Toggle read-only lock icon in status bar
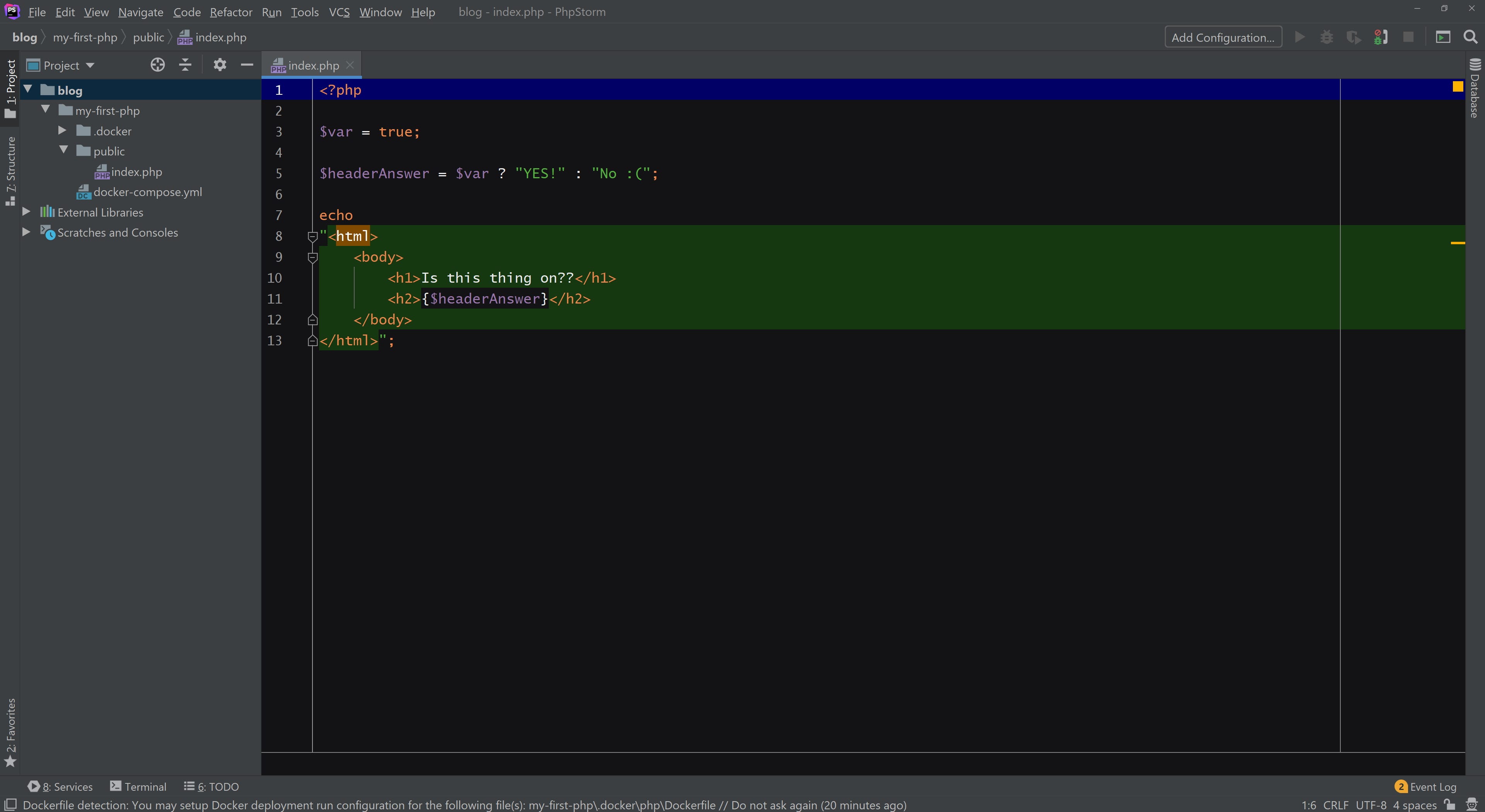The image size is (1485, 812). (x=1449, y=805)
